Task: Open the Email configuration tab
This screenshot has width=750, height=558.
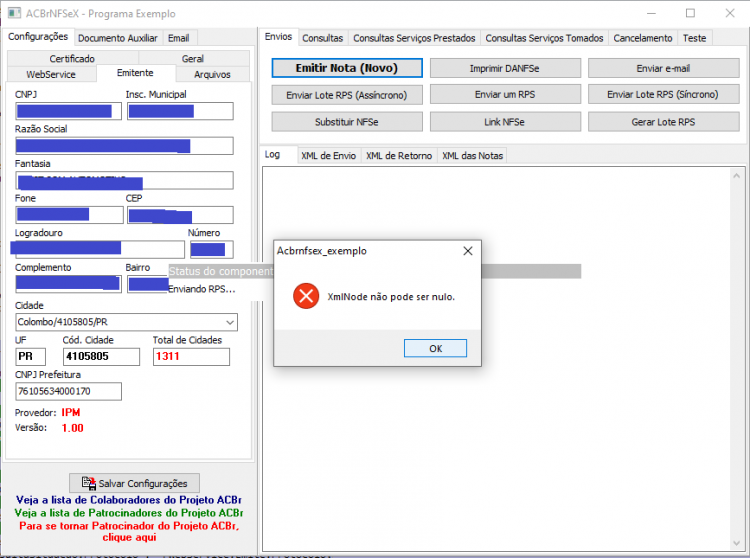Action: click(178, 38)
